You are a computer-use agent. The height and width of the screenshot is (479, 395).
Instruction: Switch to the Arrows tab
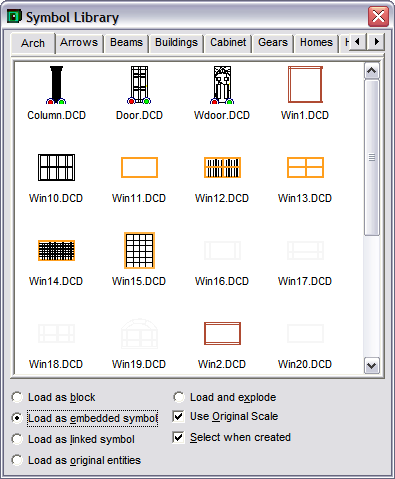point(79,43)
